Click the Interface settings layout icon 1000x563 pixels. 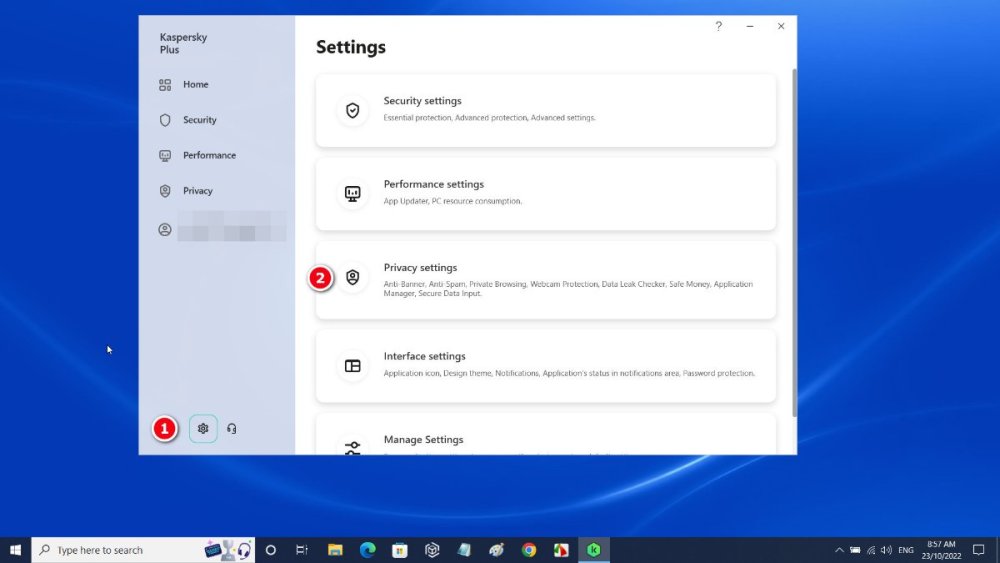pos(353,366)
